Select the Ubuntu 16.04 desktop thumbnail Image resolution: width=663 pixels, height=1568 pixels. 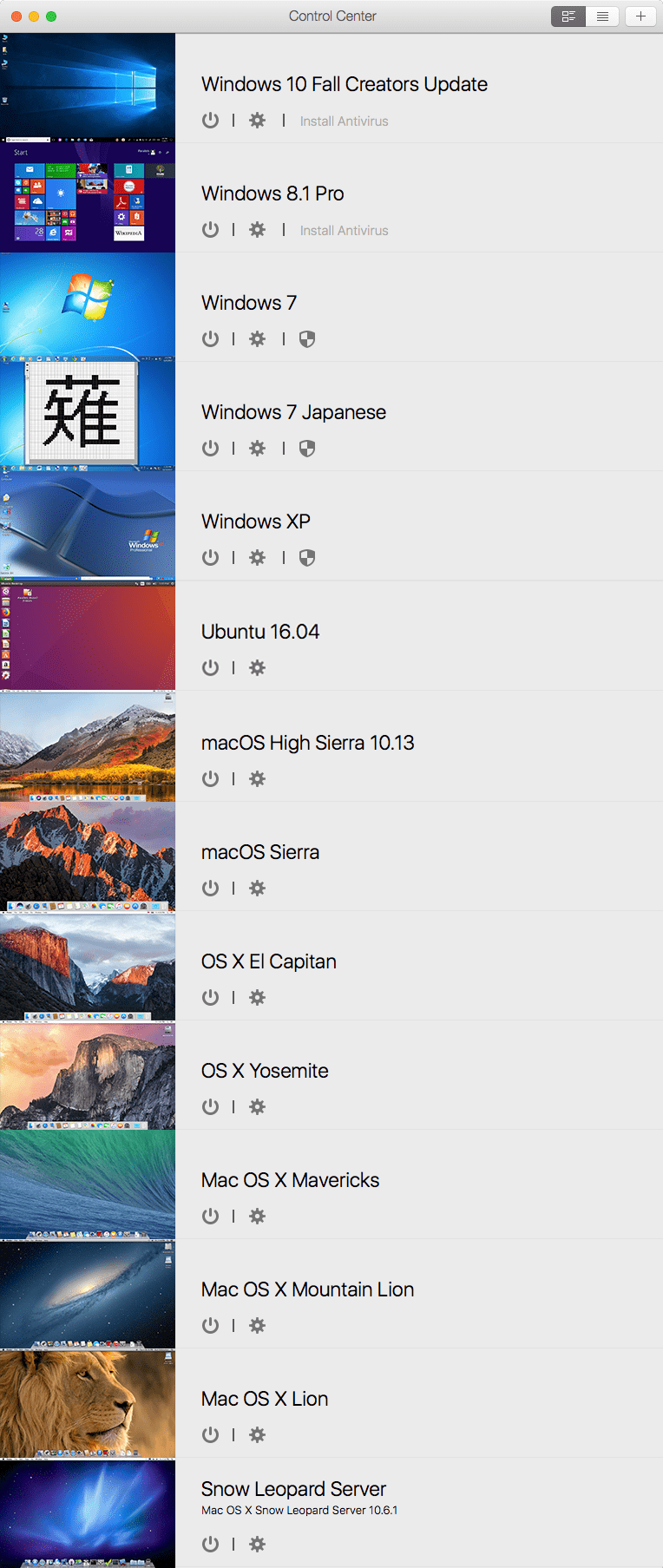88,636
